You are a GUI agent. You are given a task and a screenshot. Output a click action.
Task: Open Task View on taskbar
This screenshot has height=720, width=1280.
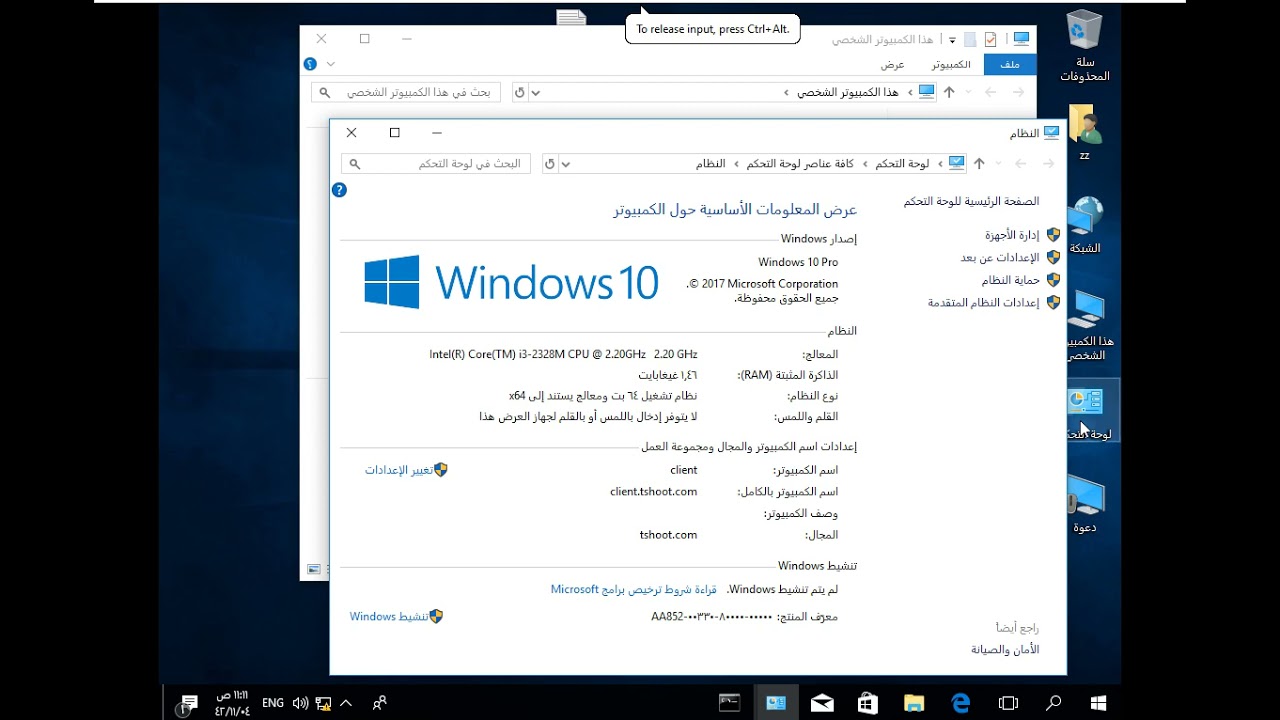pos(1008,703)
